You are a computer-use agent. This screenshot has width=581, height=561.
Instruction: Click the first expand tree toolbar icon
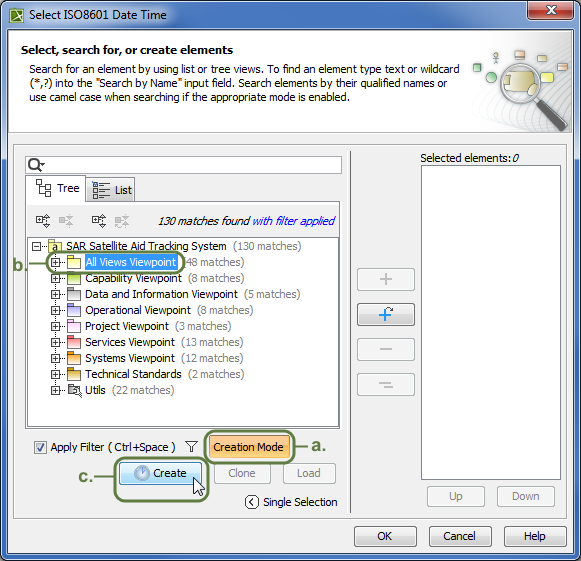(x=43, y=221)
